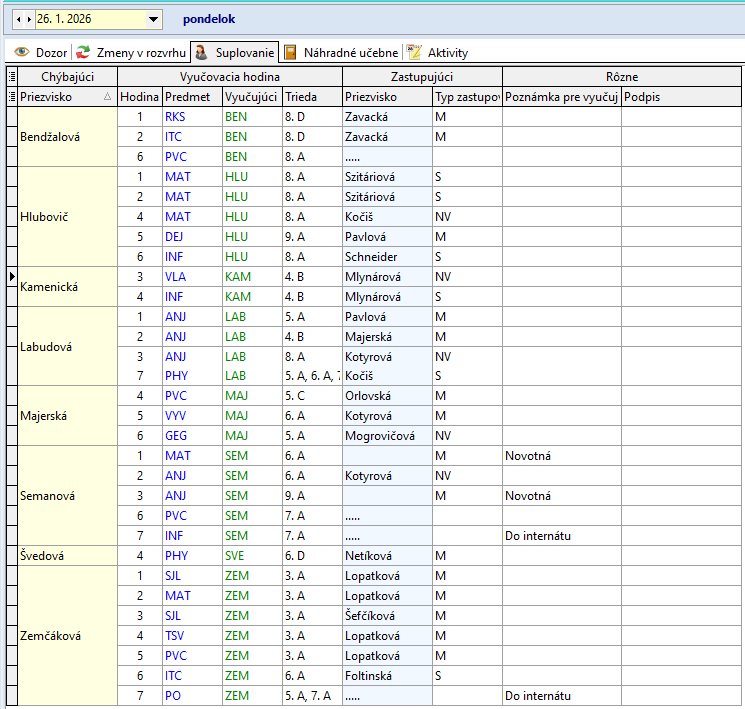Screen dimensions: 745x709
Task: Go to next day with right arrow
Action: [x=27, y=19]
